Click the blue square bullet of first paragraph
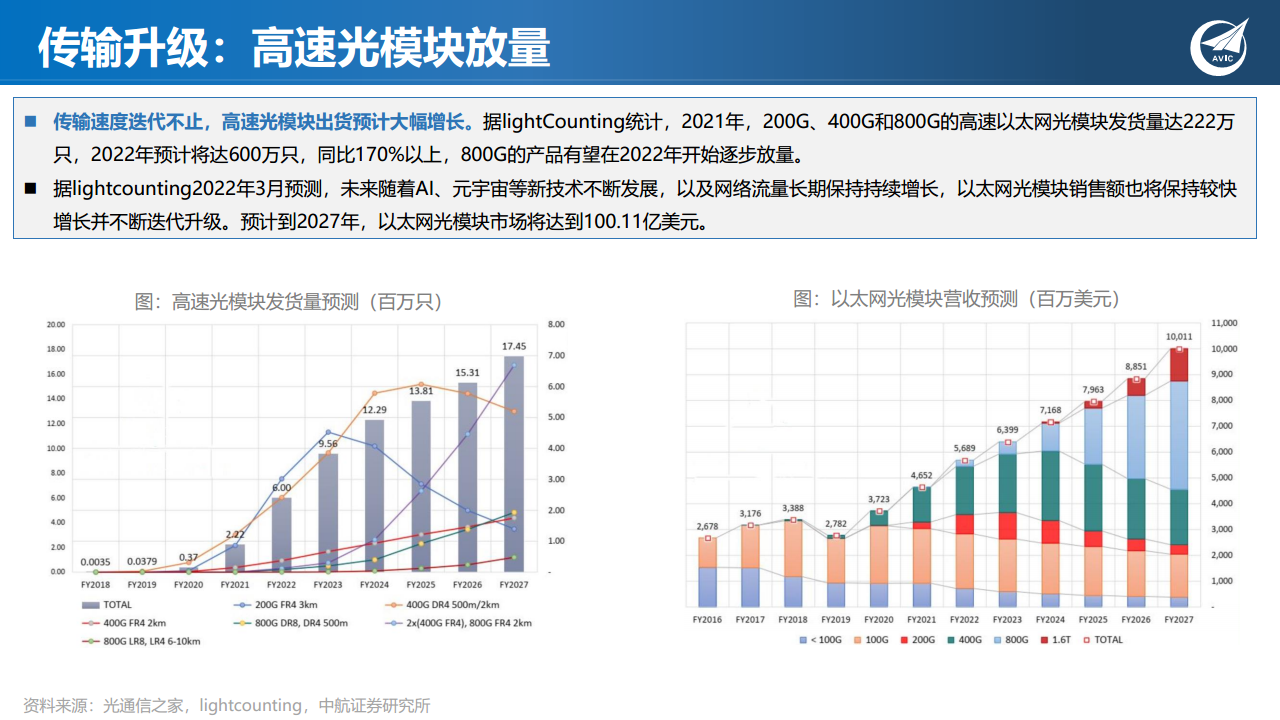Viewport: 1280px width, 720px height. 31,123
